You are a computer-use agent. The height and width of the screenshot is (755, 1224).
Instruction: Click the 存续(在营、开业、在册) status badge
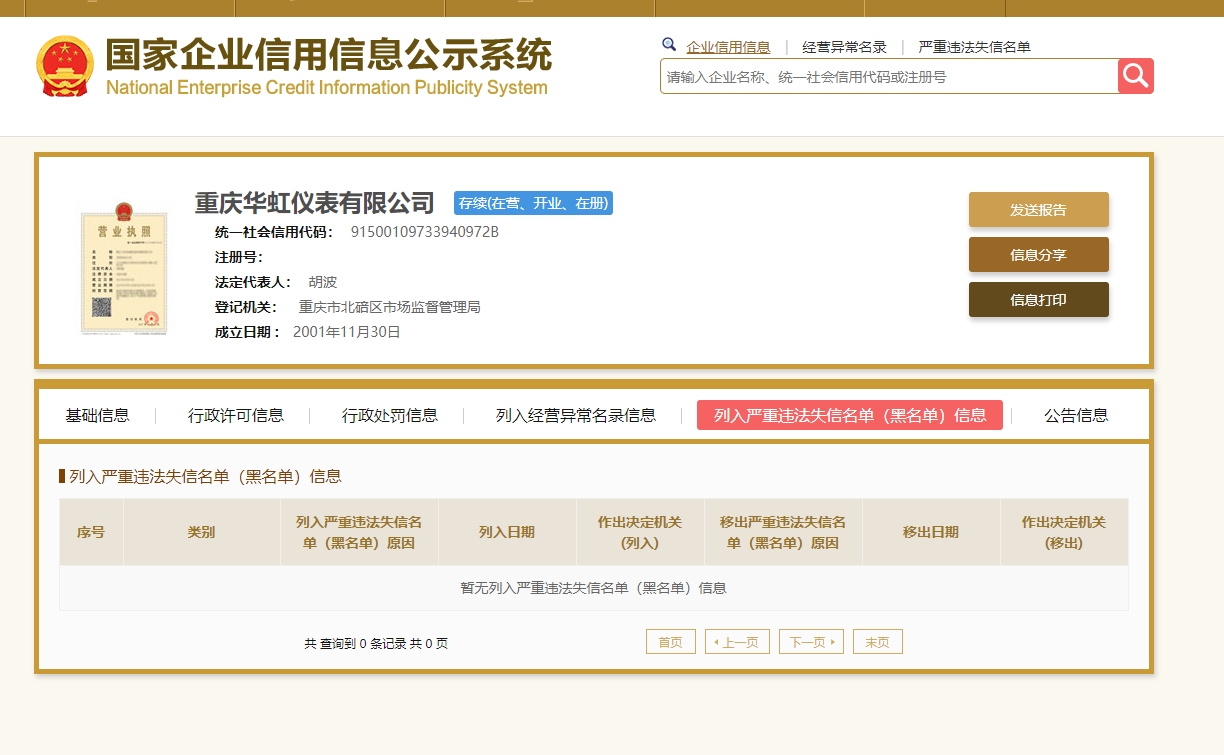533,203
